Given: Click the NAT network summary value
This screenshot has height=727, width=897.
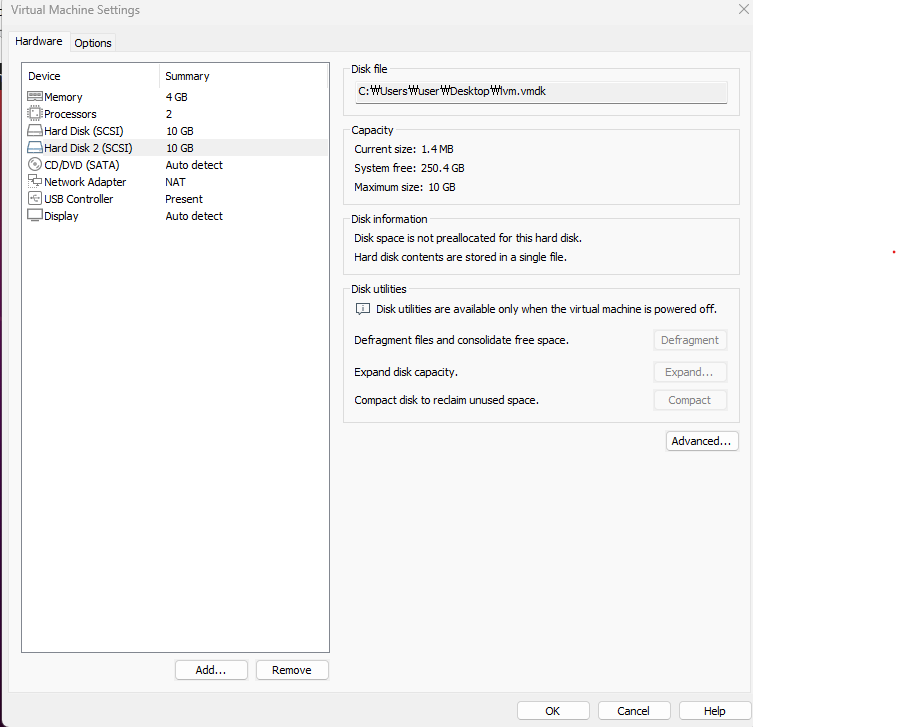Looking at the screenshot, I should click(x=176, y=182).
